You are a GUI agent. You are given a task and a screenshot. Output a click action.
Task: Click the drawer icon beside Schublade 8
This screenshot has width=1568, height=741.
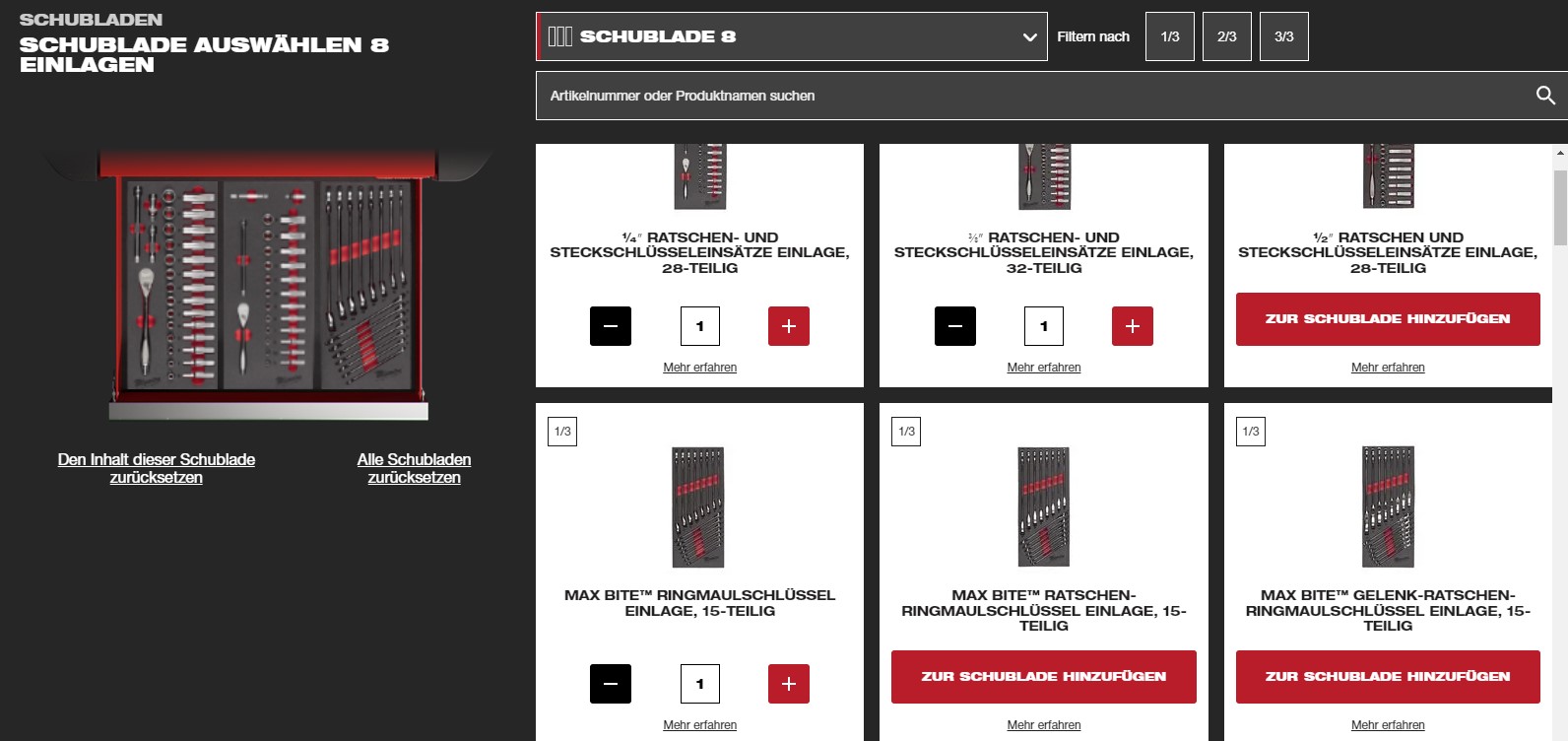(x=560, y=36)
